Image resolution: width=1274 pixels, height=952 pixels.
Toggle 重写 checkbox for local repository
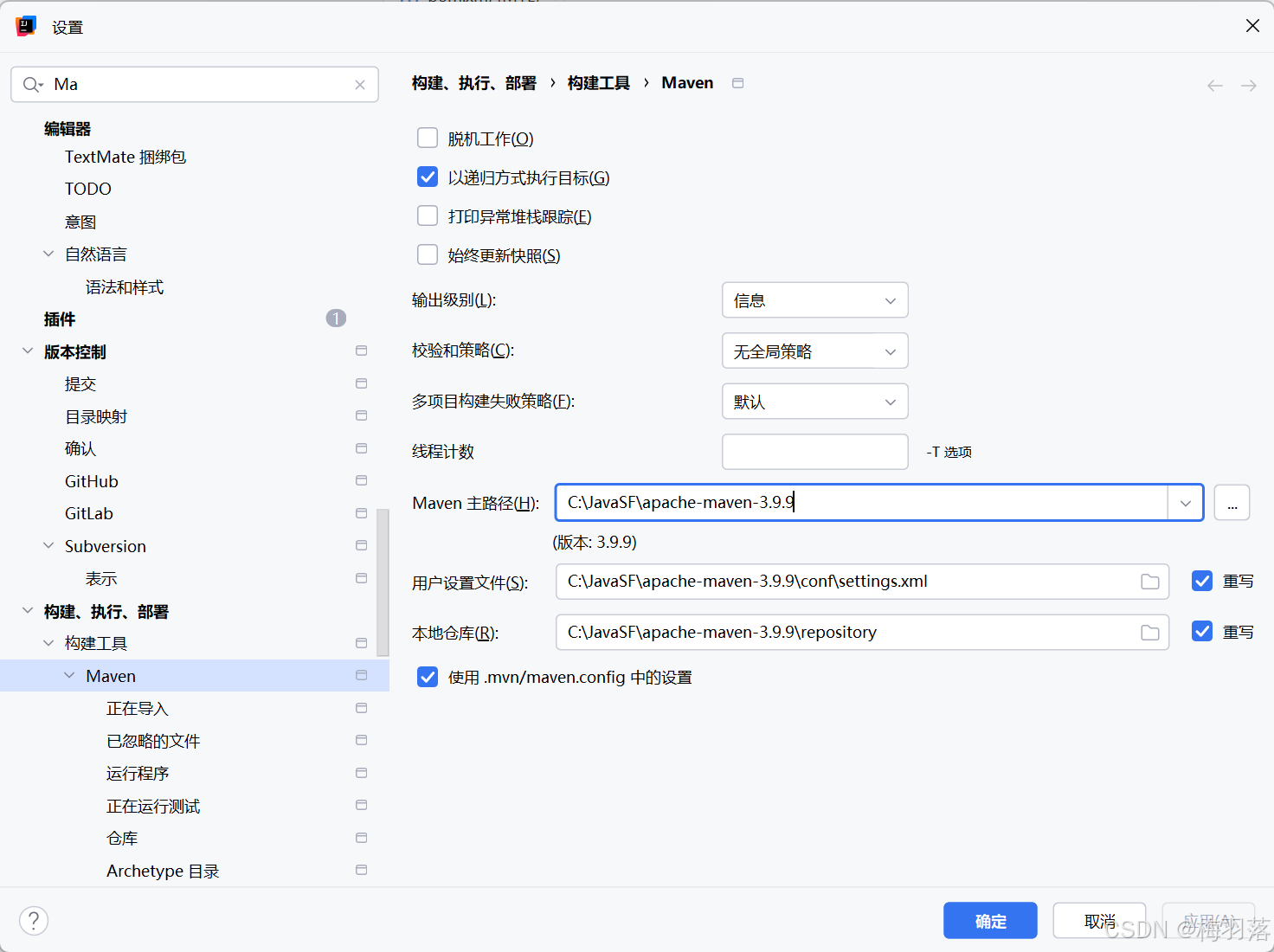[x=1202, y=632]
